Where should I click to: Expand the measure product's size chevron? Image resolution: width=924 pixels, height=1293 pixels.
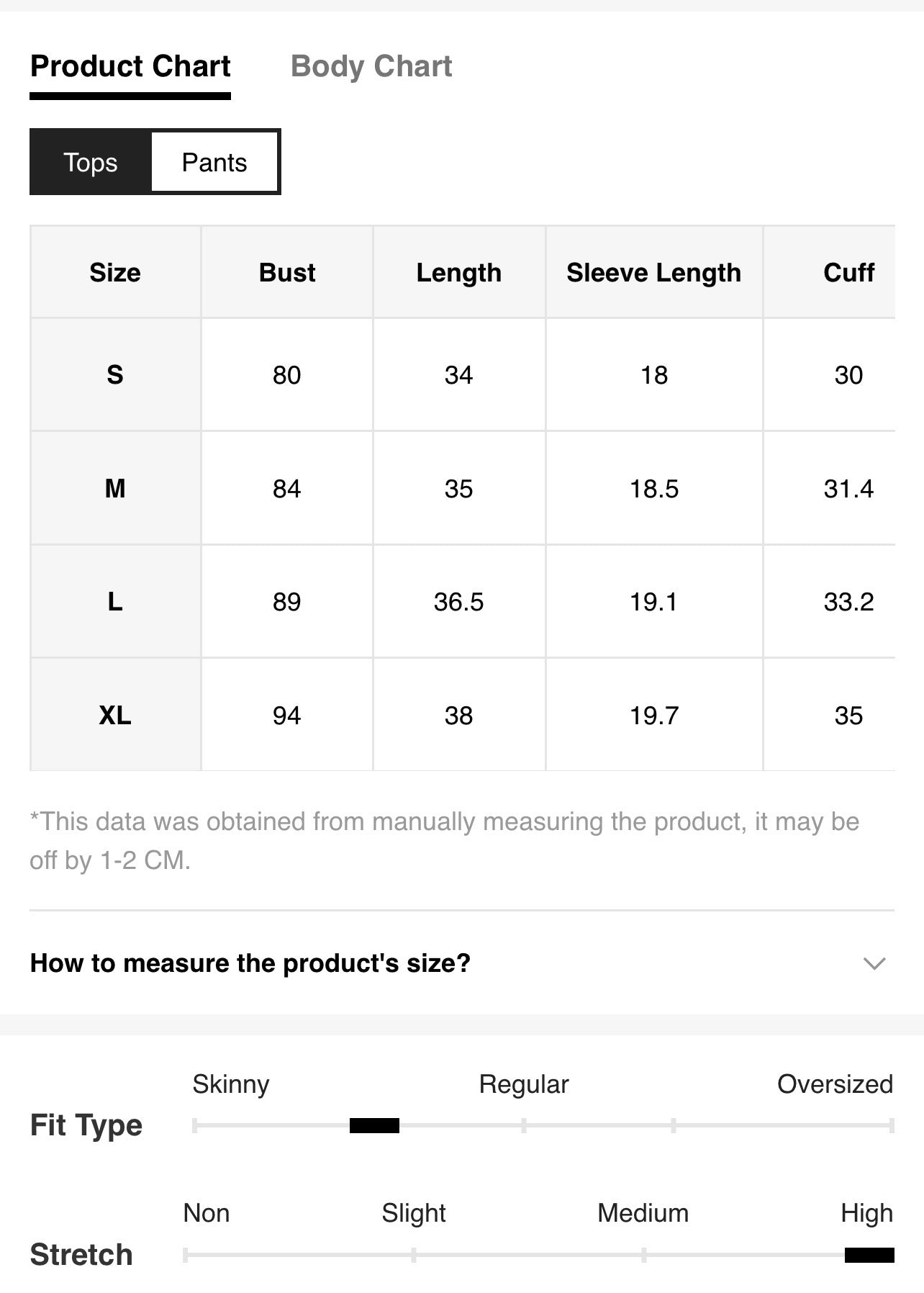[x=874, y=963]
